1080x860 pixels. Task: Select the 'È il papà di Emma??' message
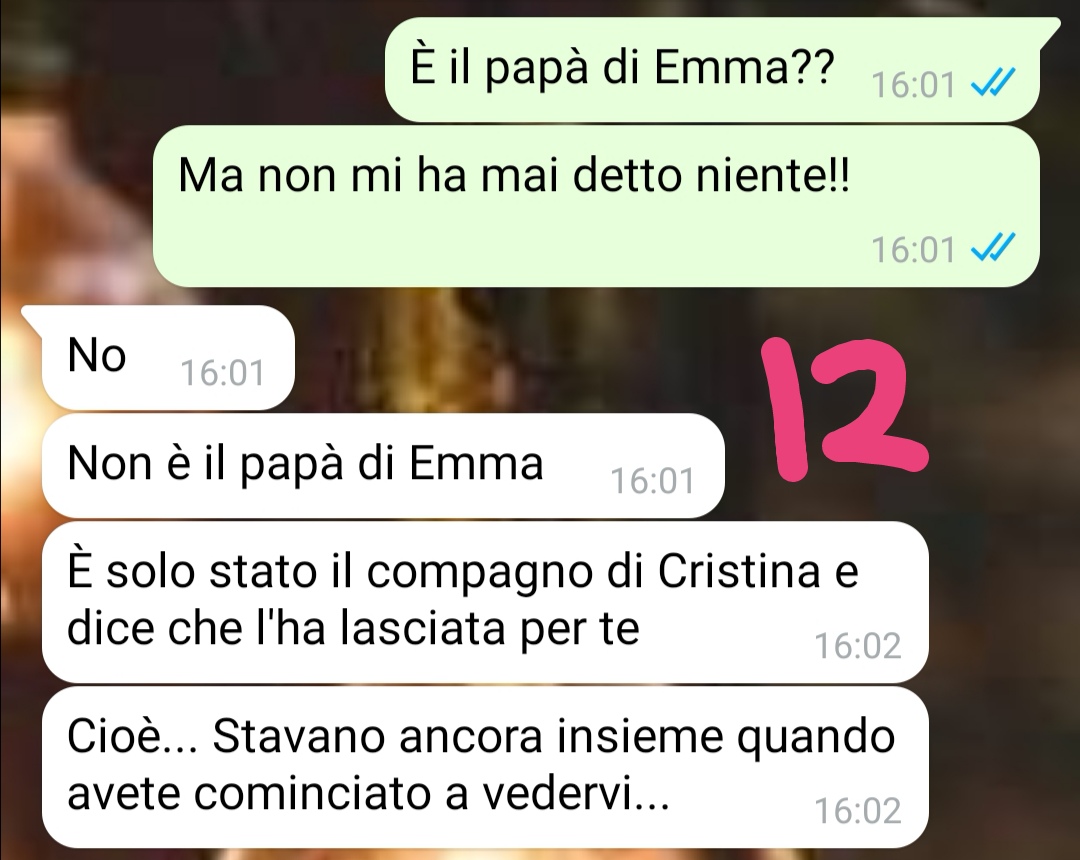tap(712, 70)
